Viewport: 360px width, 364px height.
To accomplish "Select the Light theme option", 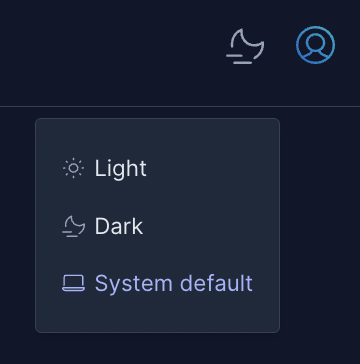I will (157, 168).
